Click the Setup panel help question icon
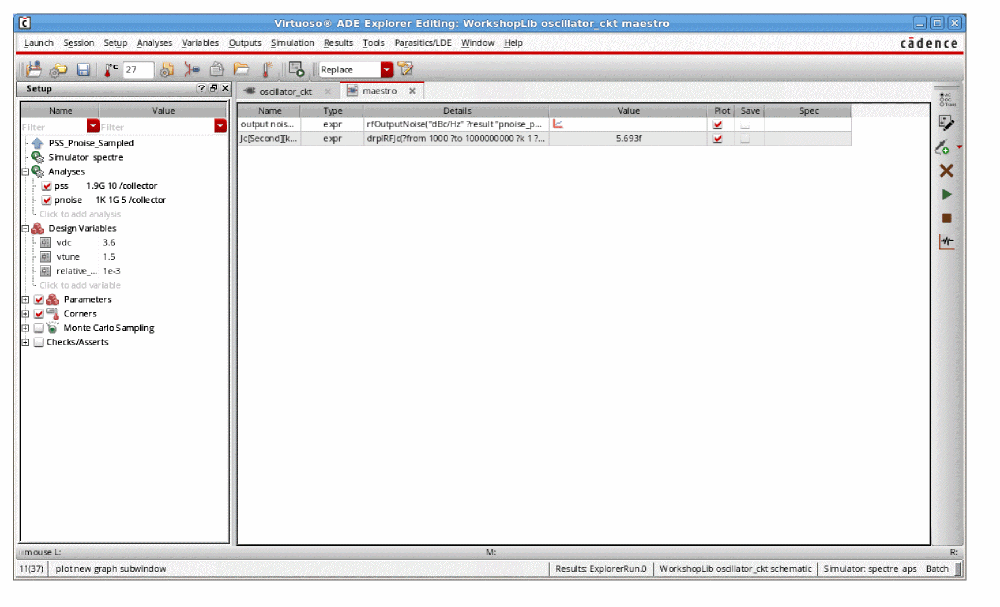Viewport: 1000px width, 607px height. tap(202, 89)
